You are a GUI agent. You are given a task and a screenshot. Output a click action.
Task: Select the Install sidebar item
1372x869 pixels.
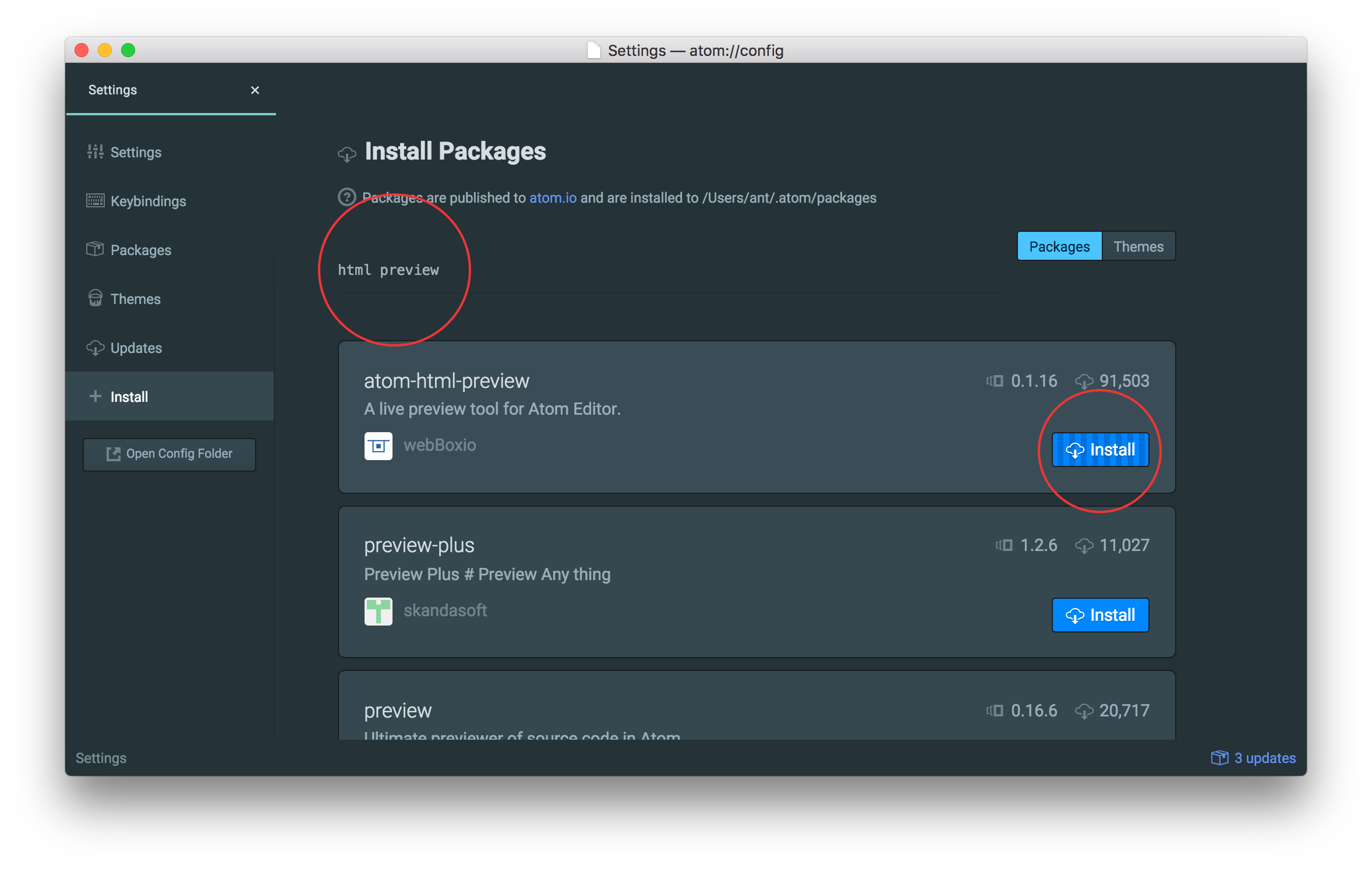click(x=169, y=397)
